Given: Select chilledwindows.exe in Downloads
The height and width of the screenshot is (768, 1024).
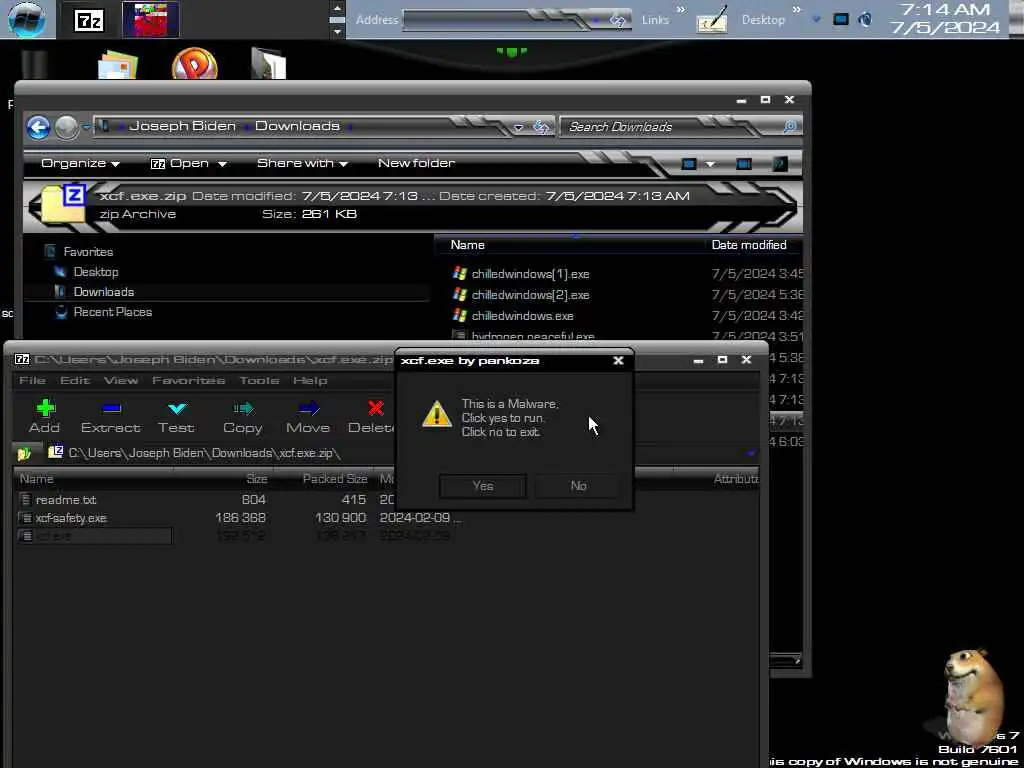Looking at the screenshot, I should (x=522, y=316).
